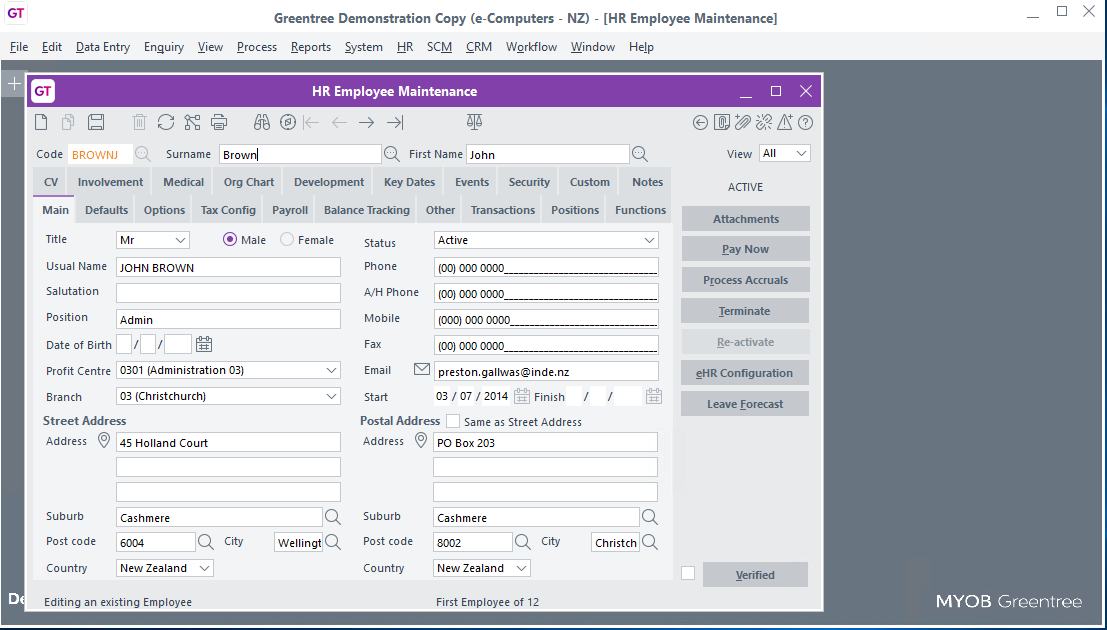
Task: Open the Enquiry menu
Action: (x=164, y=47)
